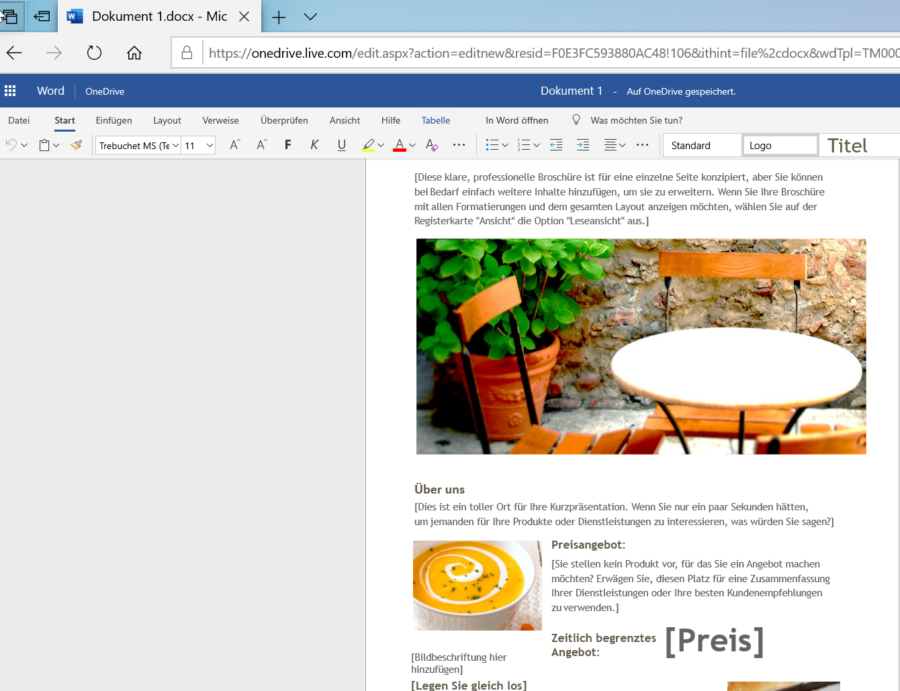This screenshot has width=900, height=691.
Task: Open the Paste clipboard icon
Action: tap(44, 144)
